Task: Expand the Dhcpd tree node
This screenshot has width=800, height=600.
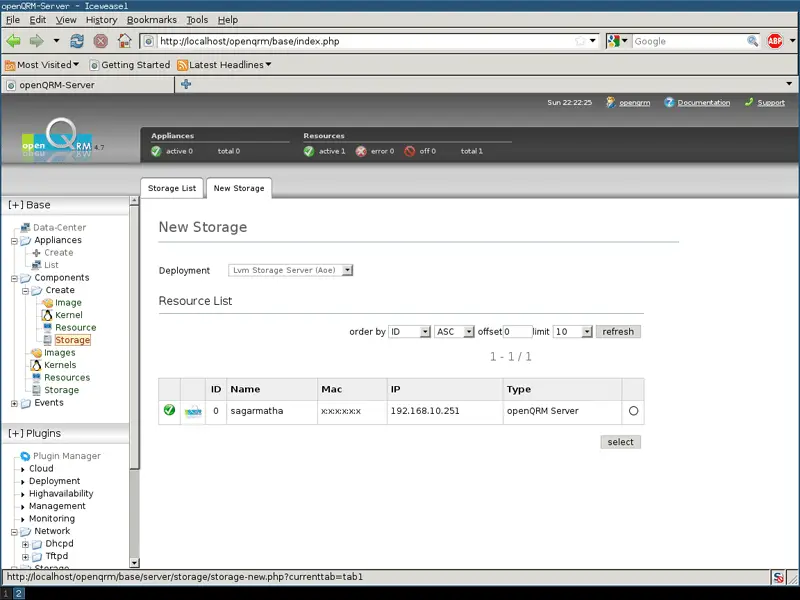Action: pyautogui.click(x=25, y=544)
